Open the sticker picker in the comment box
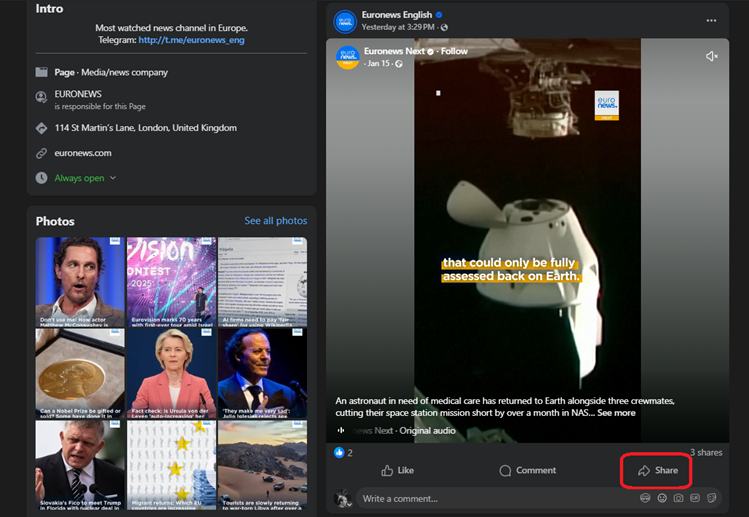749x517 pixels. 711,498
